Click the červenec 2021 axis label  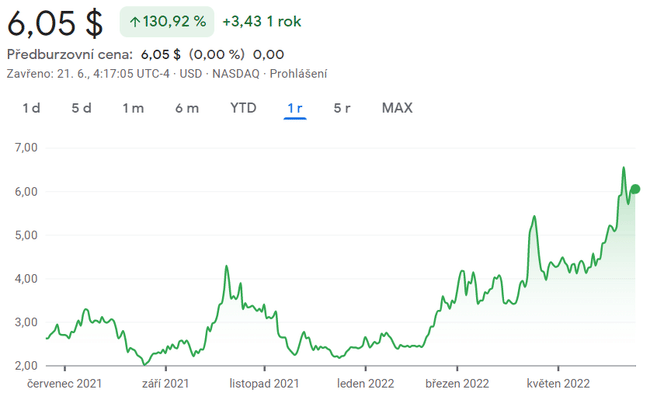(64, 383)
